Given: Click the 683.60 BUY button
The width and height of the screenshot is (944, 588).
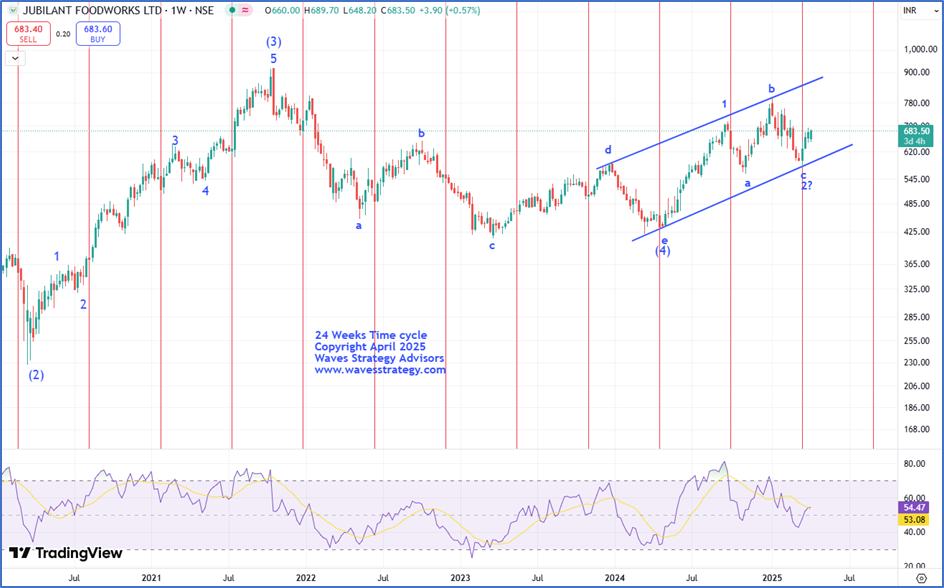Looking at the screenshot, I should [98, 34].
